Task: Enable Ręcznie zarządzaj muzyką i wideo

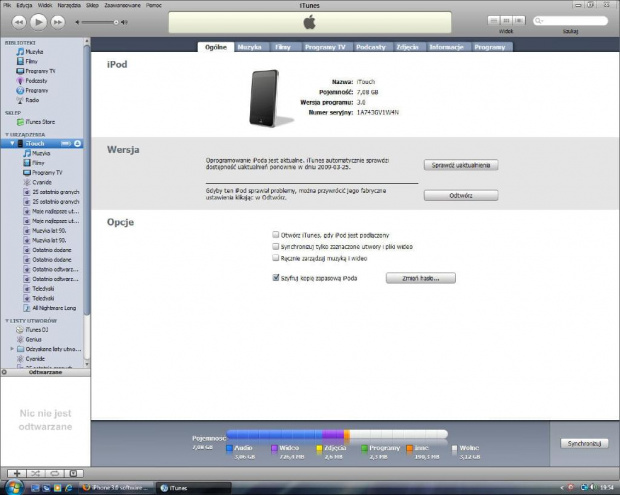Action: 276,258
